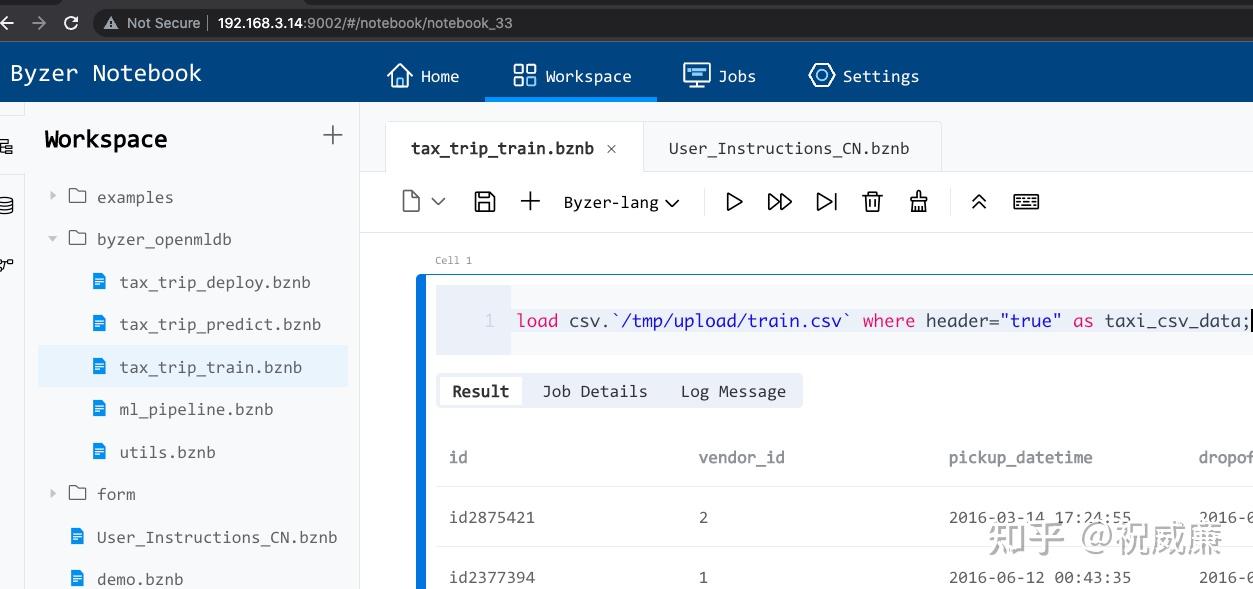This screenshot has height=589, width=1253.
Task: Delete the cell with the trash icon
Action: (872, 202)
